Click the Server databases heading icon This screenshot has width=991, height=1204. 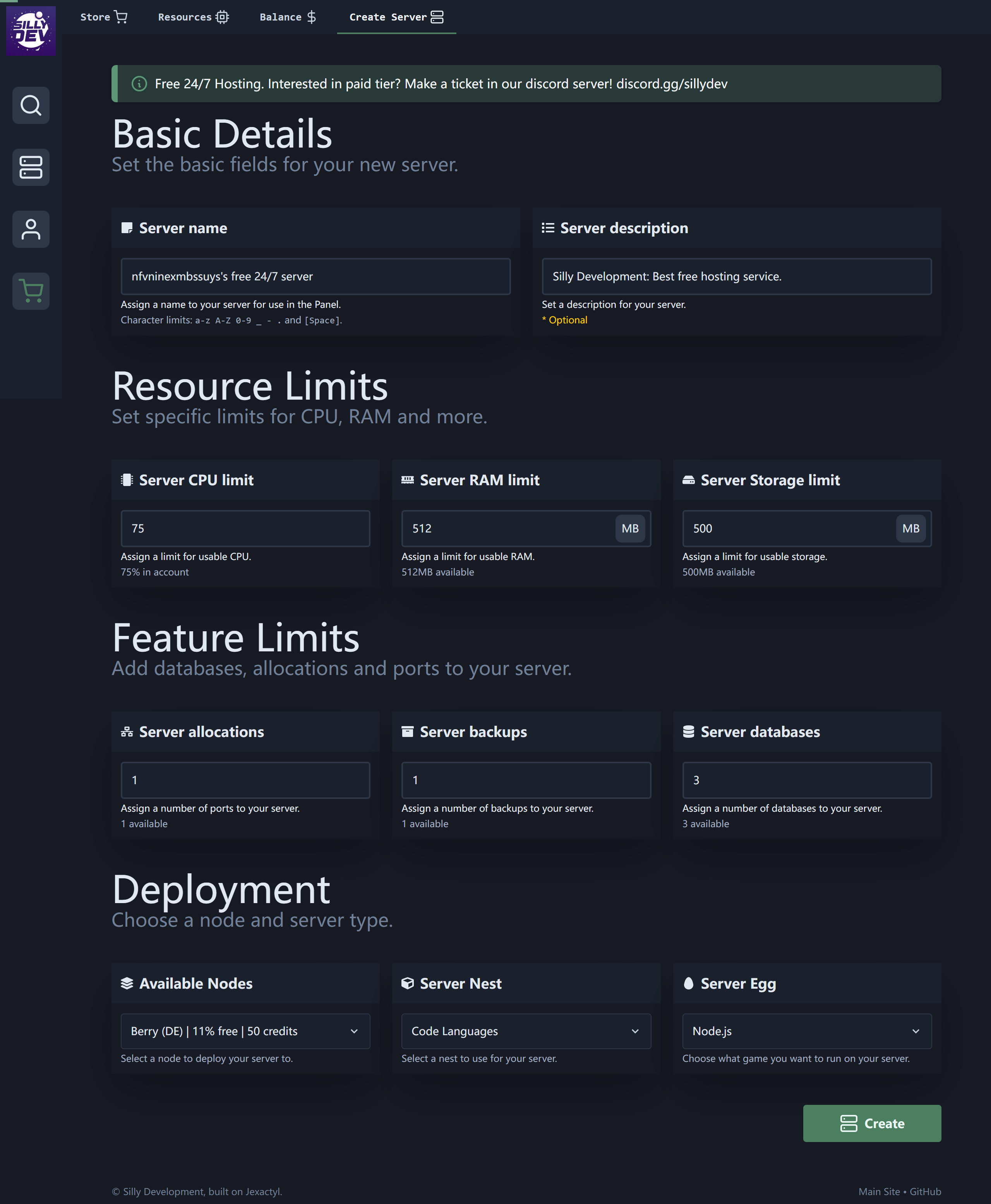(x=688, y=732)
